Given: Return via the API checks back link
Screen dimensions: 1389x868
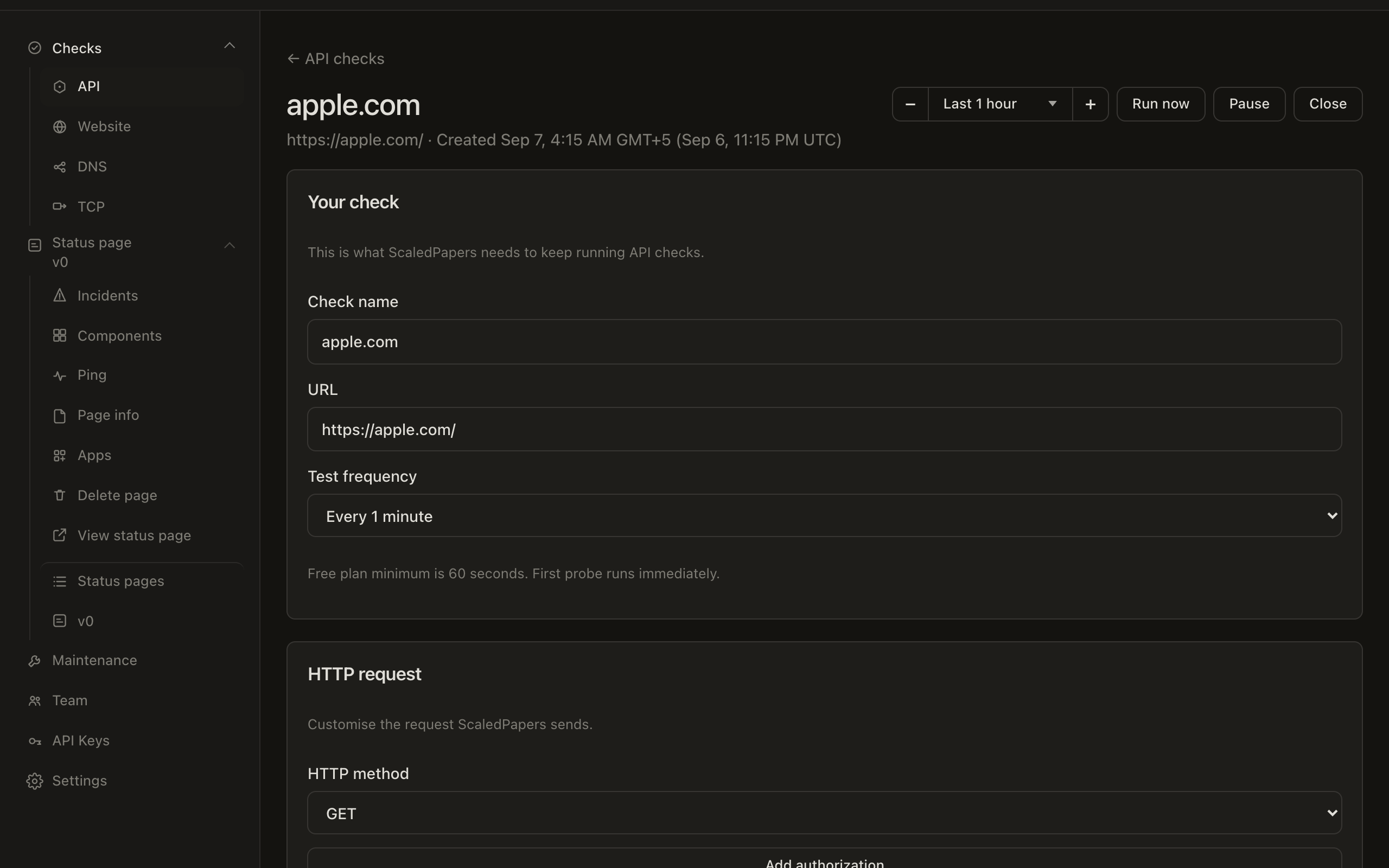Looking at the screenshot, I should tap(336, 59).
